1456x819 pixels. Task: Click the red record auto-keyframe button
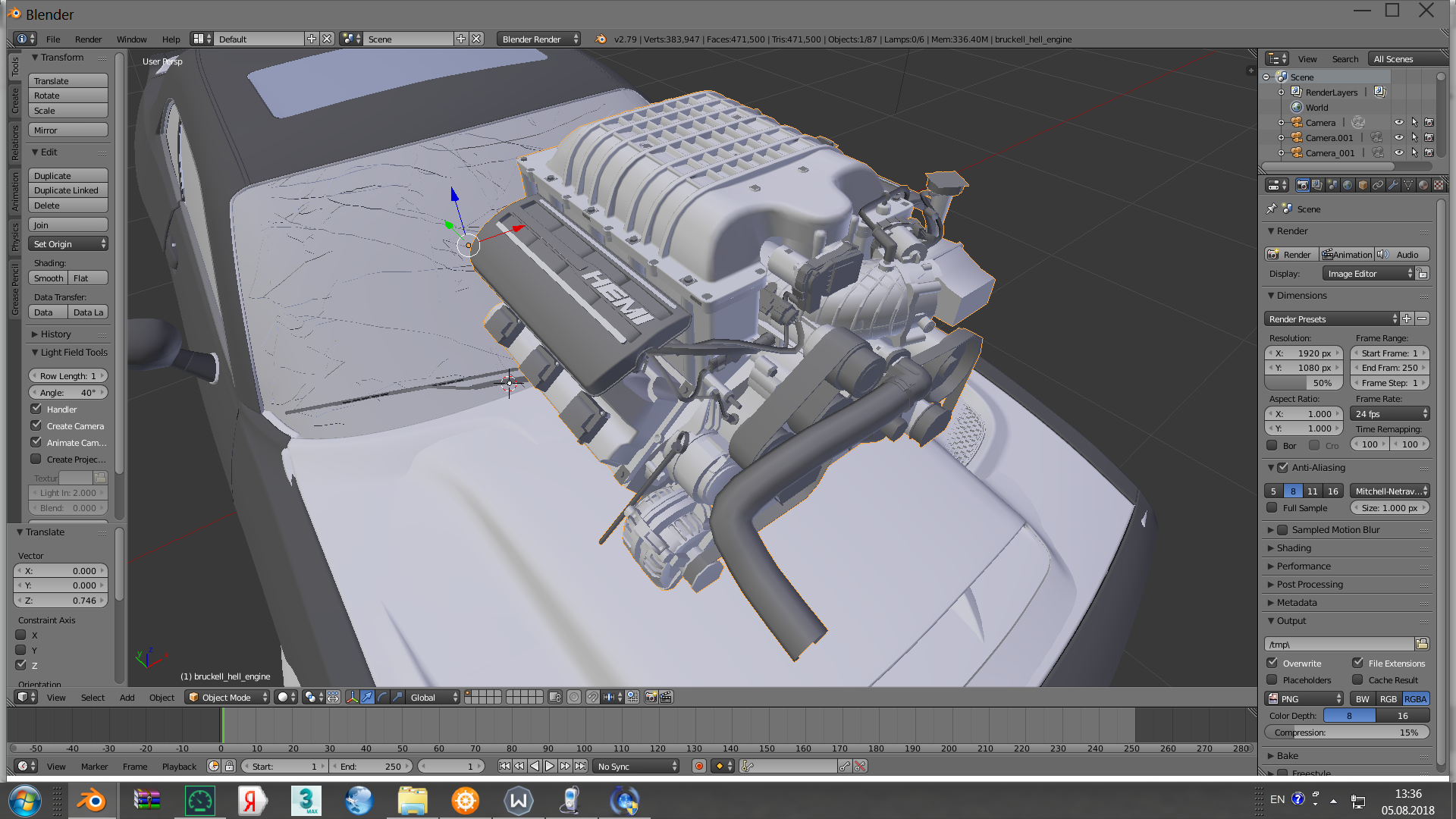(699, 766)
